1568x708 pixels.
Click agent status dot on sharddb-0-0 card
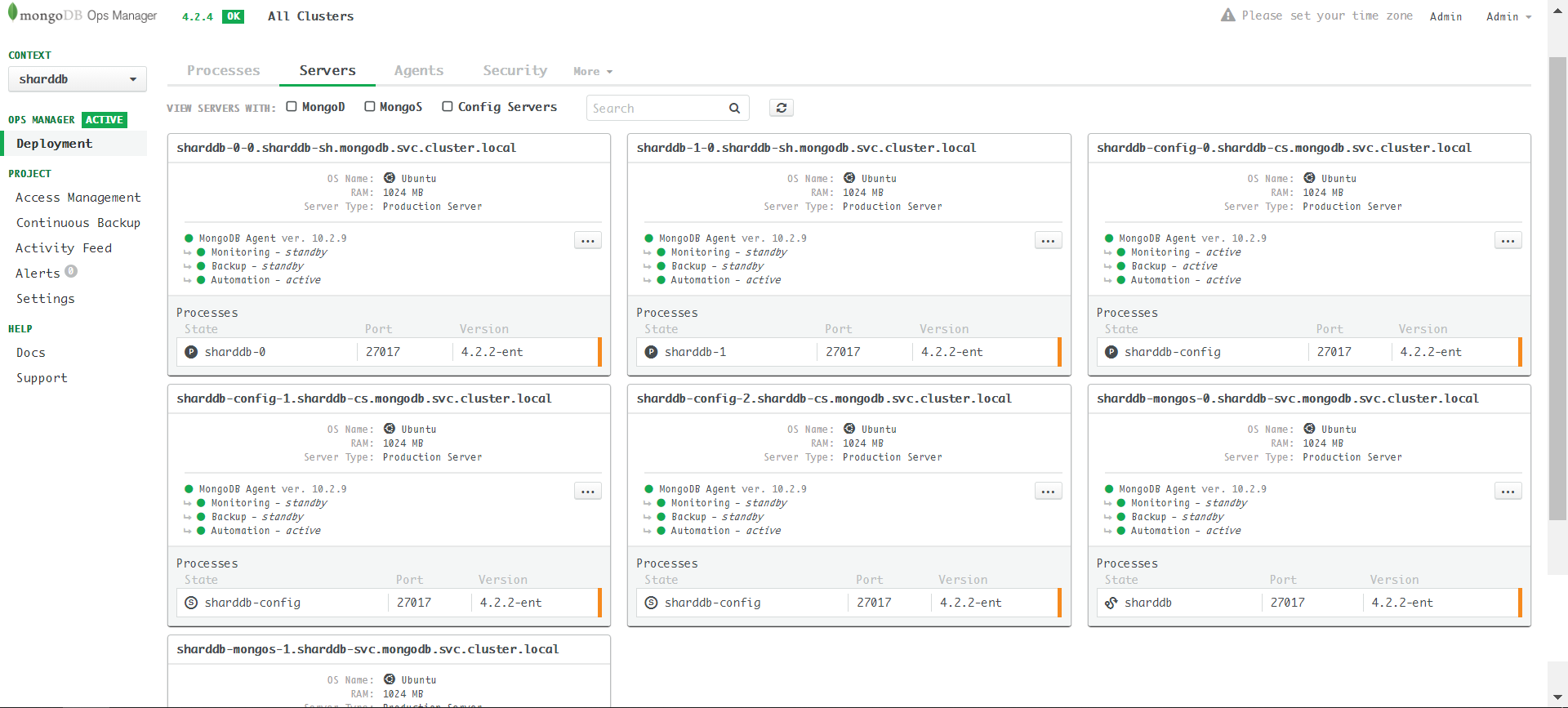(189, 238)
